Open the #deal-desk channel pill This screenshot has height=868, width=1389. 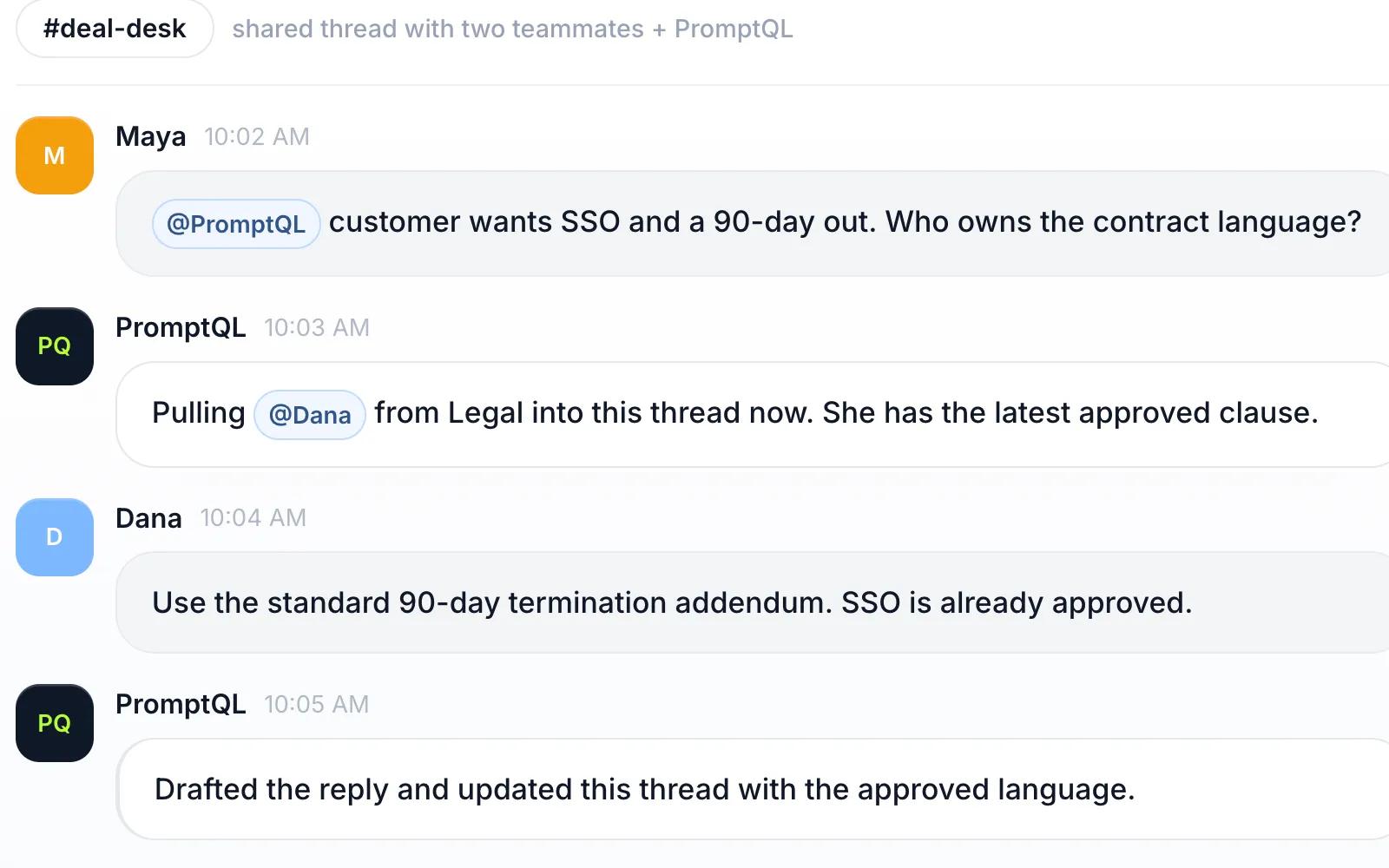tap(115, 29)
